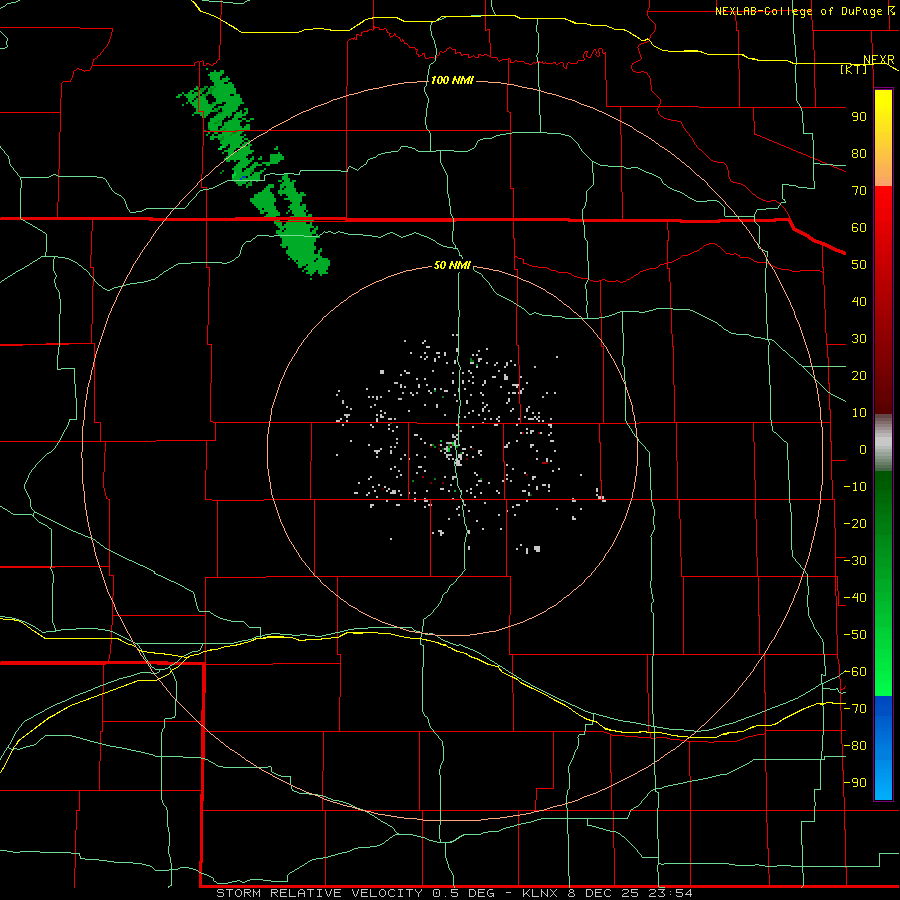The image size is (900, 900).
Task: Click the positive 10 knot scale label
Action: click(x=859, y=413)
